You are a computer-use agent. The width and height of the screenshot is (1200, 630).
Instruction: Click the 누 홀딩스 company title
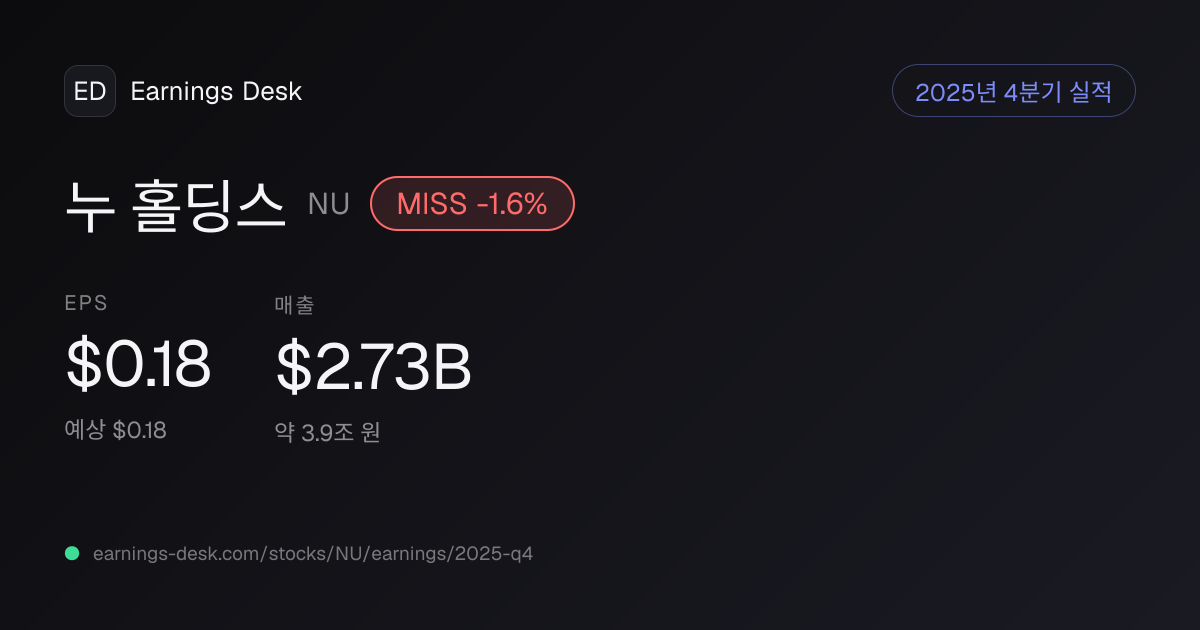[x=176, y=204]
